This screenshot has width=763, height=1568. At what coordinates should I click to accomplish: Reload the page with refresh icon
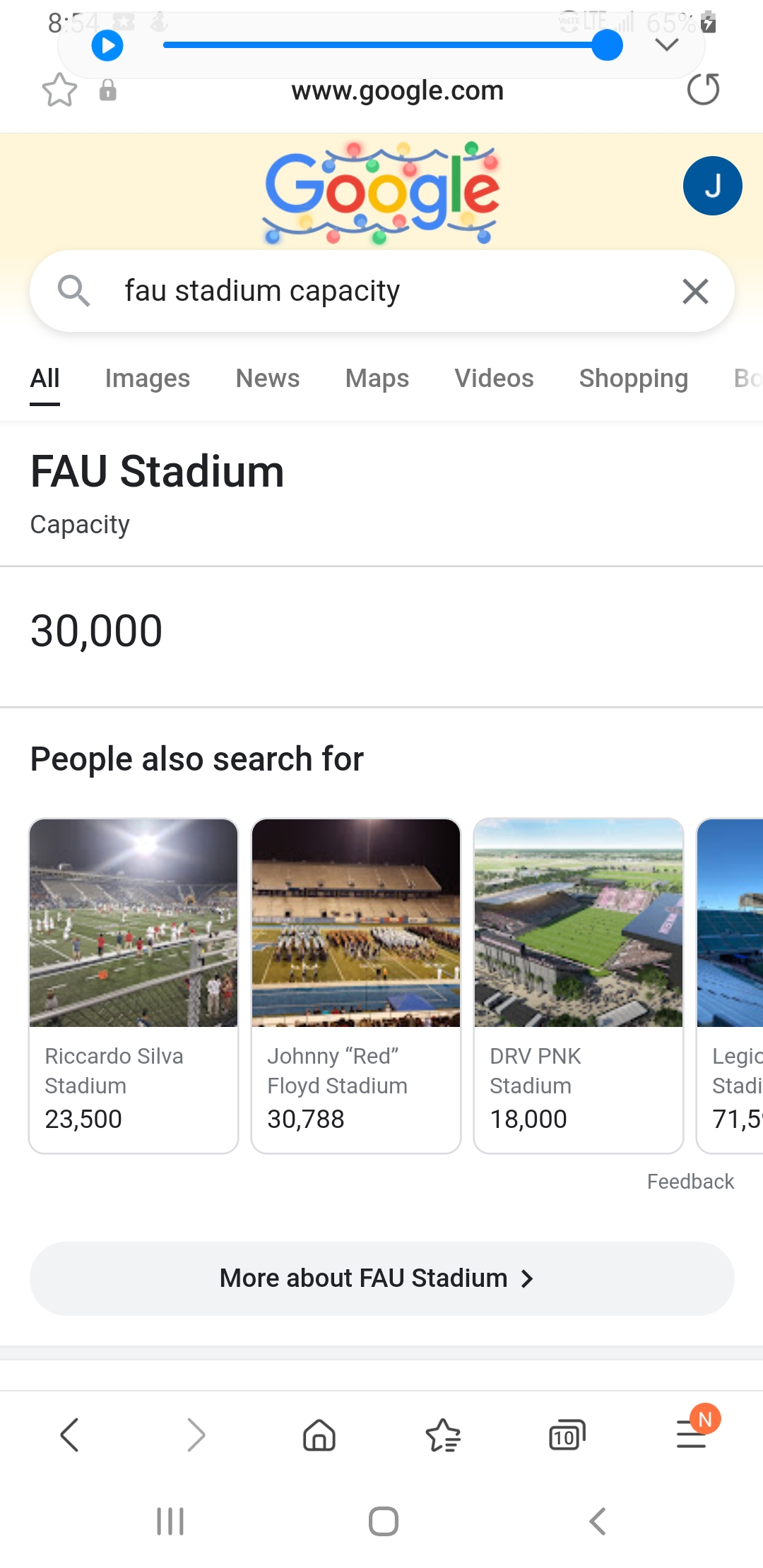tap(703, 90)
